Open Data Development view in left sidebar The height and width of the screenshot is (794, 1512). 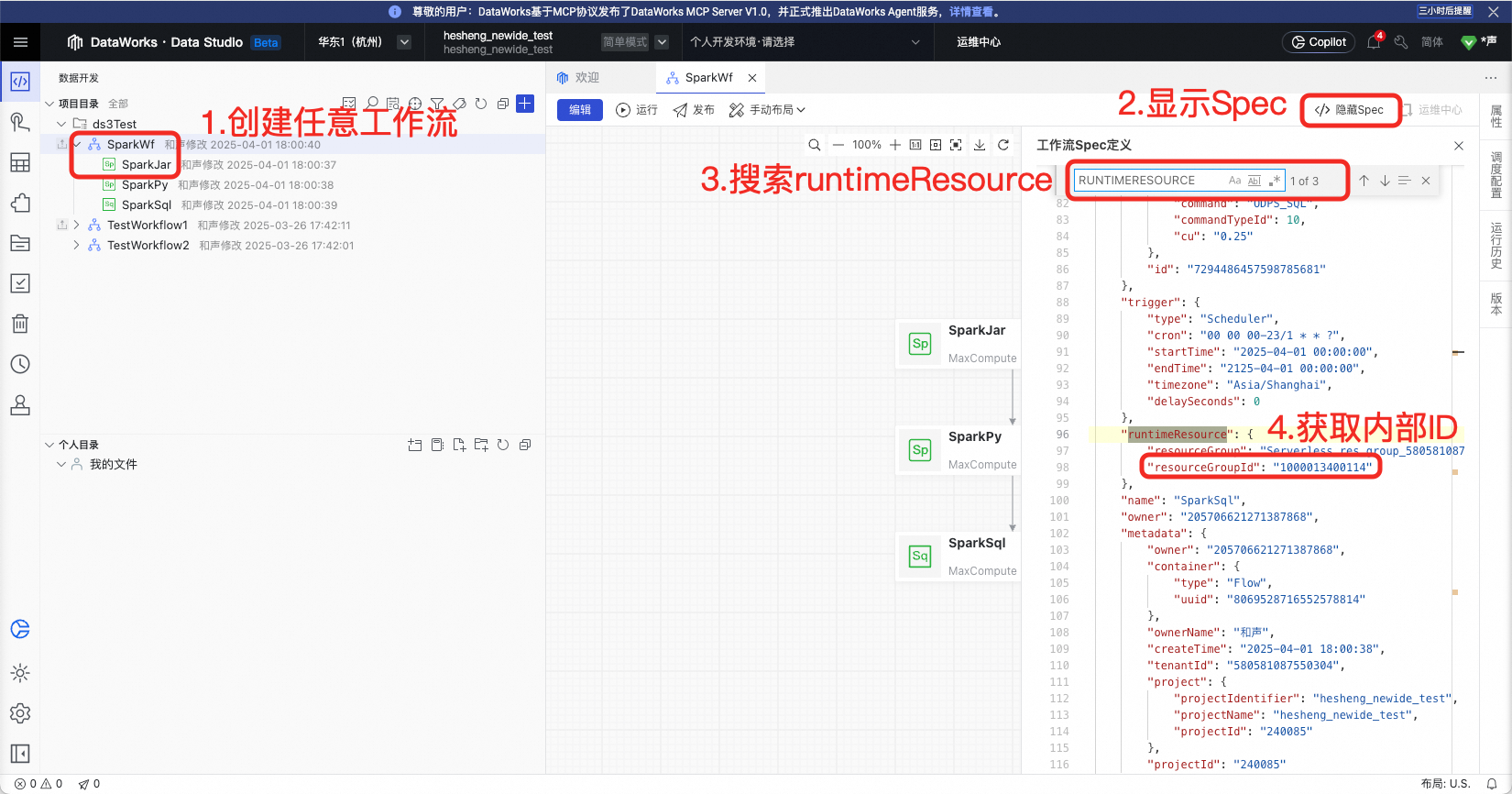pyautogui.click(x=20, y=82)
